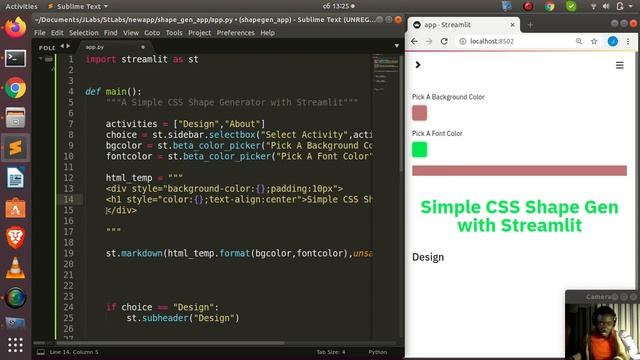Image resolution: width=640 pixels, height=360 pixels.
Task: Click the Camera window preview
Action: point(602,331)
